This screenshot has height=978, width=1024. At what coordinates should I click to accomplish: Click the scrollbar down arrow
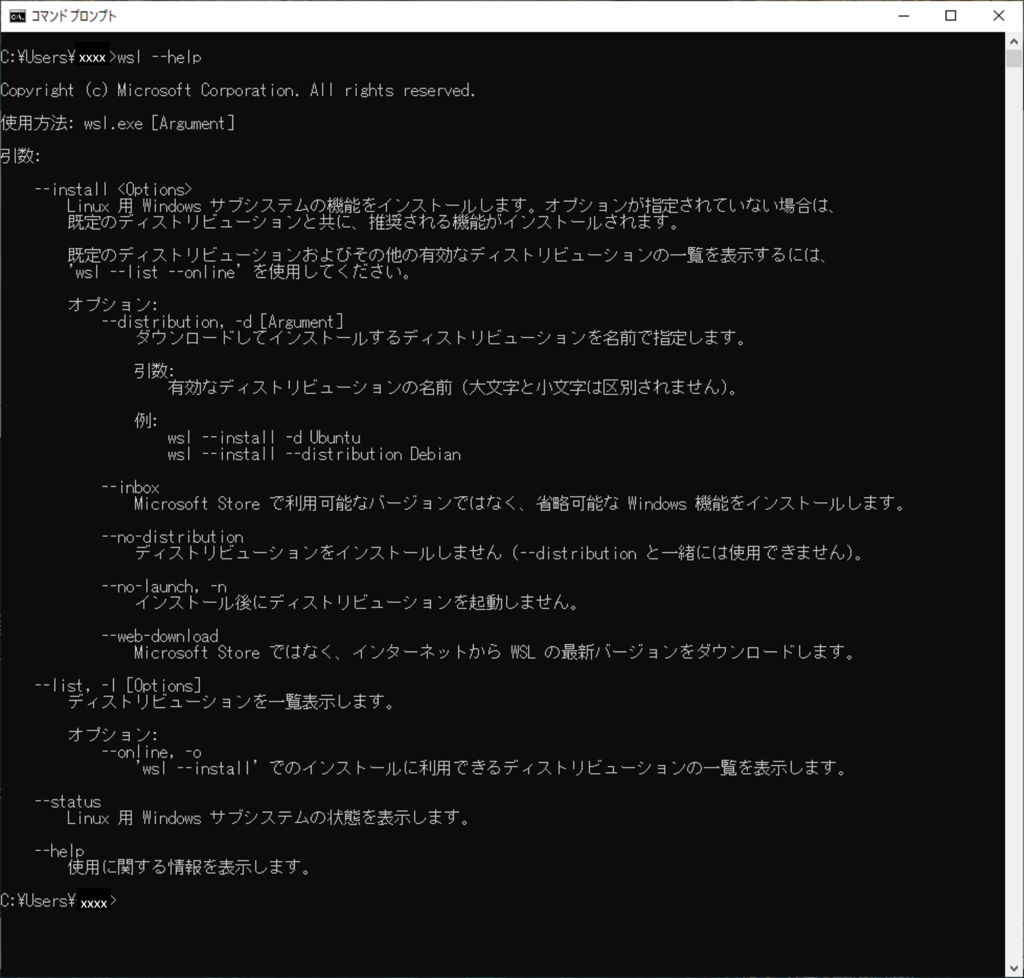pyautogui.click(x=1014, y=967)
